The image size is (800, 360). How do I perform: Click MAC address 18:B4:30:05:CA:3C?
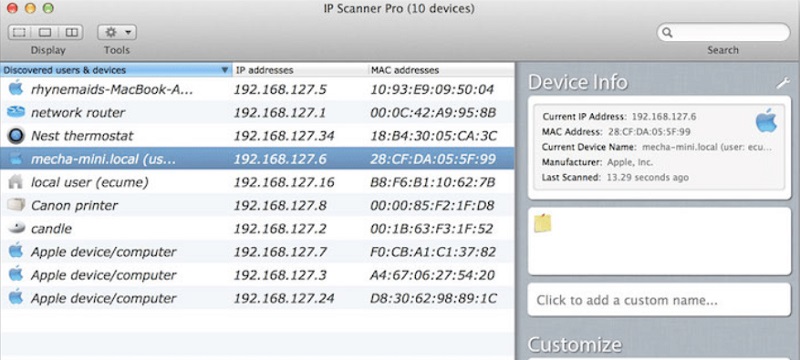(434, 136)
